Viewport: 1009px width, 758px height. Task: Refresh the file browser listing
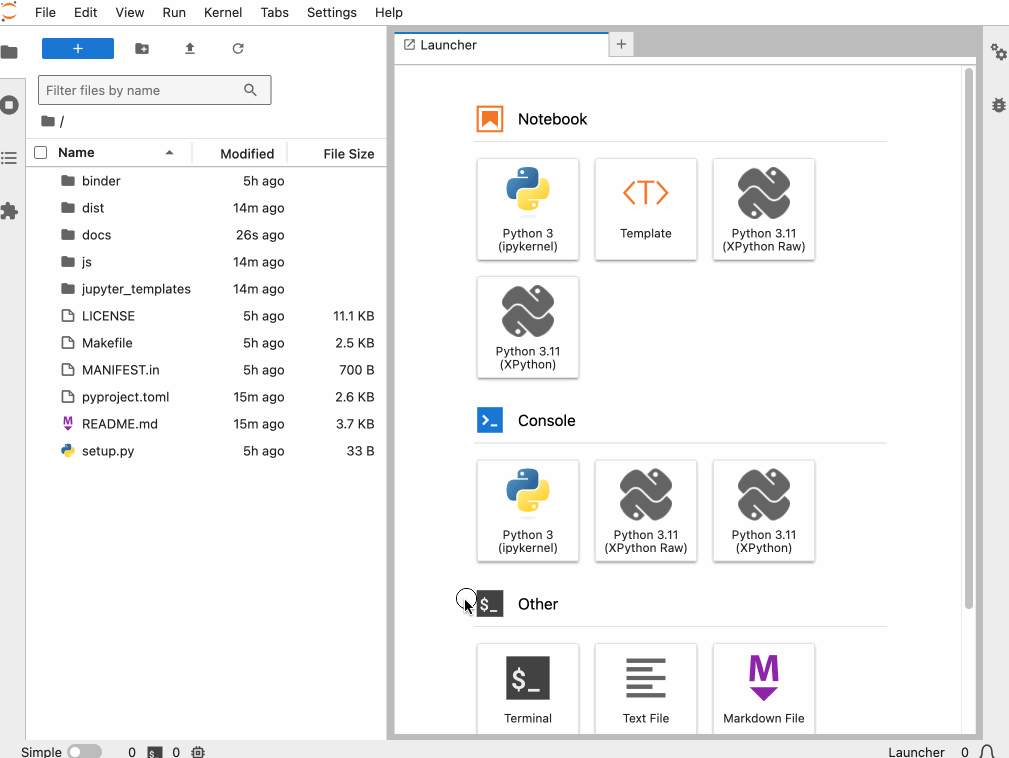[236, 47]
